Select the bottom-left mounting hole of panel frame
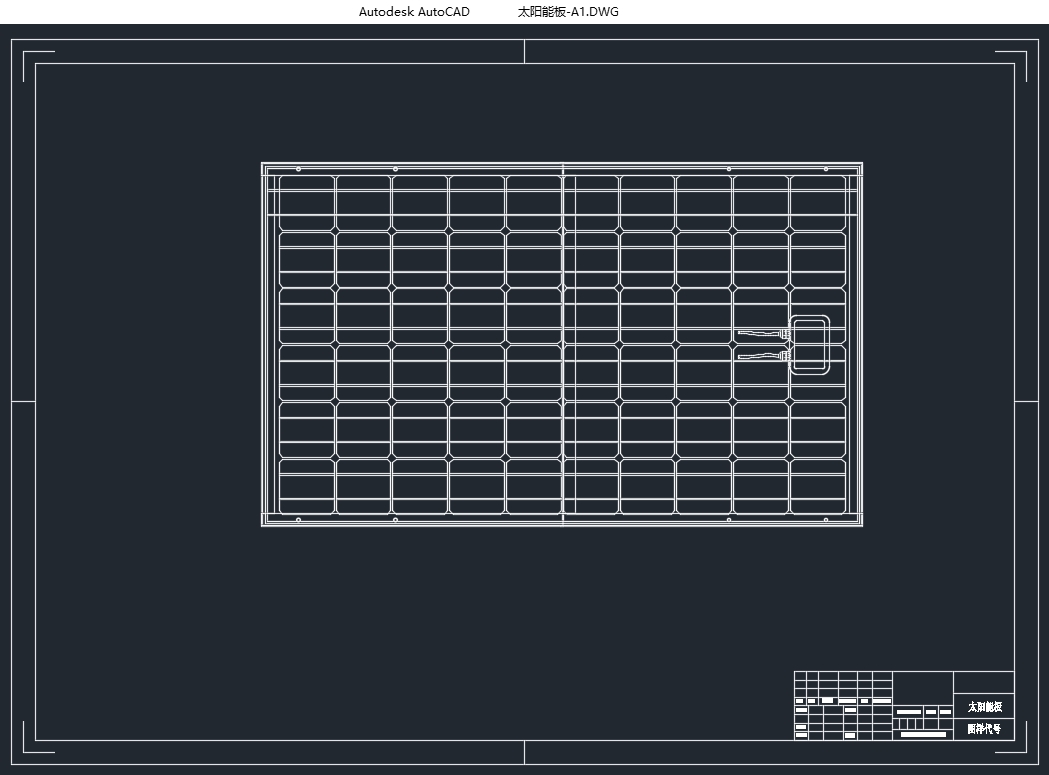The image size is (1049, 775). (x=298, y=520)
